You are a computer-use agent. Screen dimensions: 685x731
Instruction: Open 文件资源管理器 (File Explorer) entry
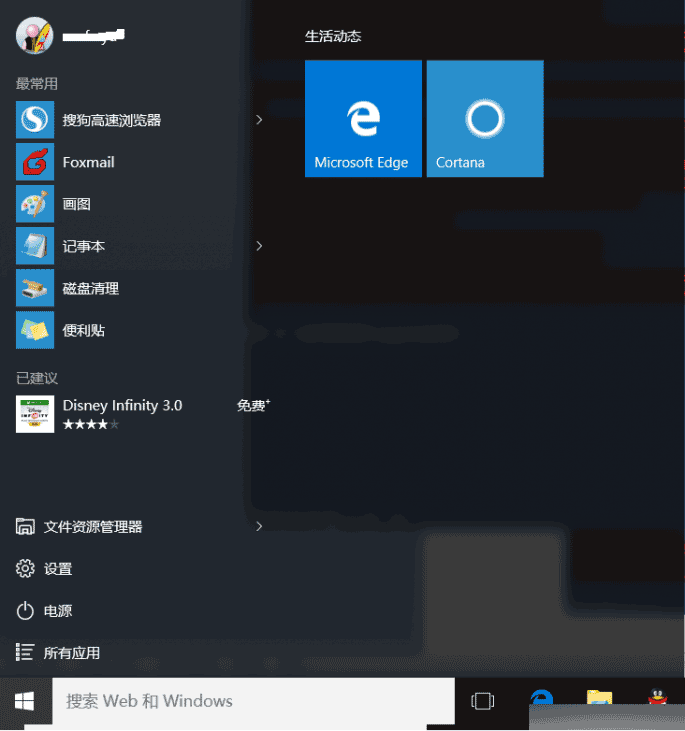pos(92,527)
